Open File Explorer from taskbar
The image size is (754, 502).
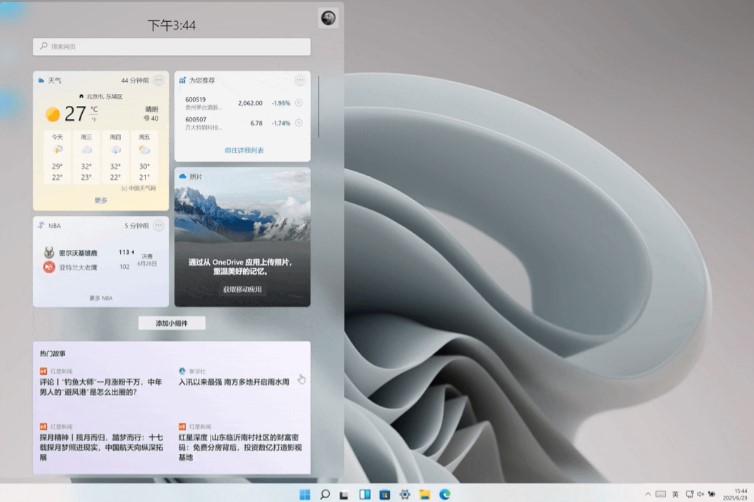tap(425, 494)
